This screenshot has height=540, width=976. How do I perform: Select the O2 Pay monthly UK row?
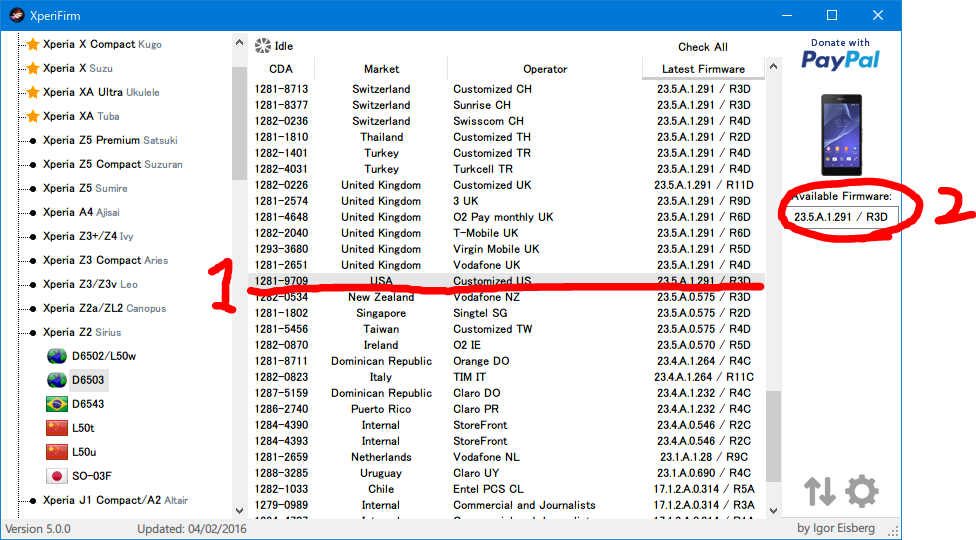point(506,217)
